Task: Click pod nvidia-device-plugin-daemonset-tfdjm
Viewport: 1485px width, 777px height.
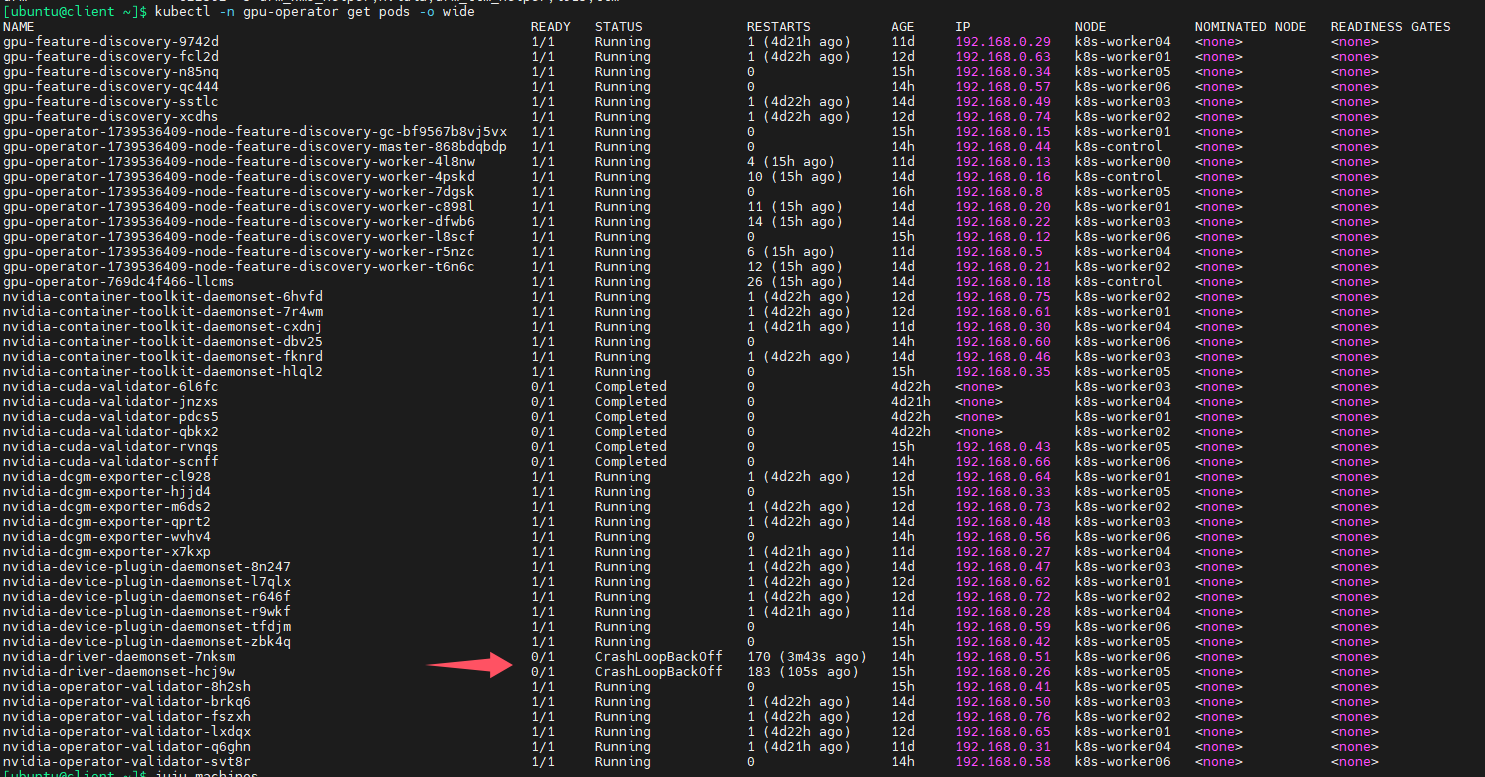Action: (x=146, y=626)
